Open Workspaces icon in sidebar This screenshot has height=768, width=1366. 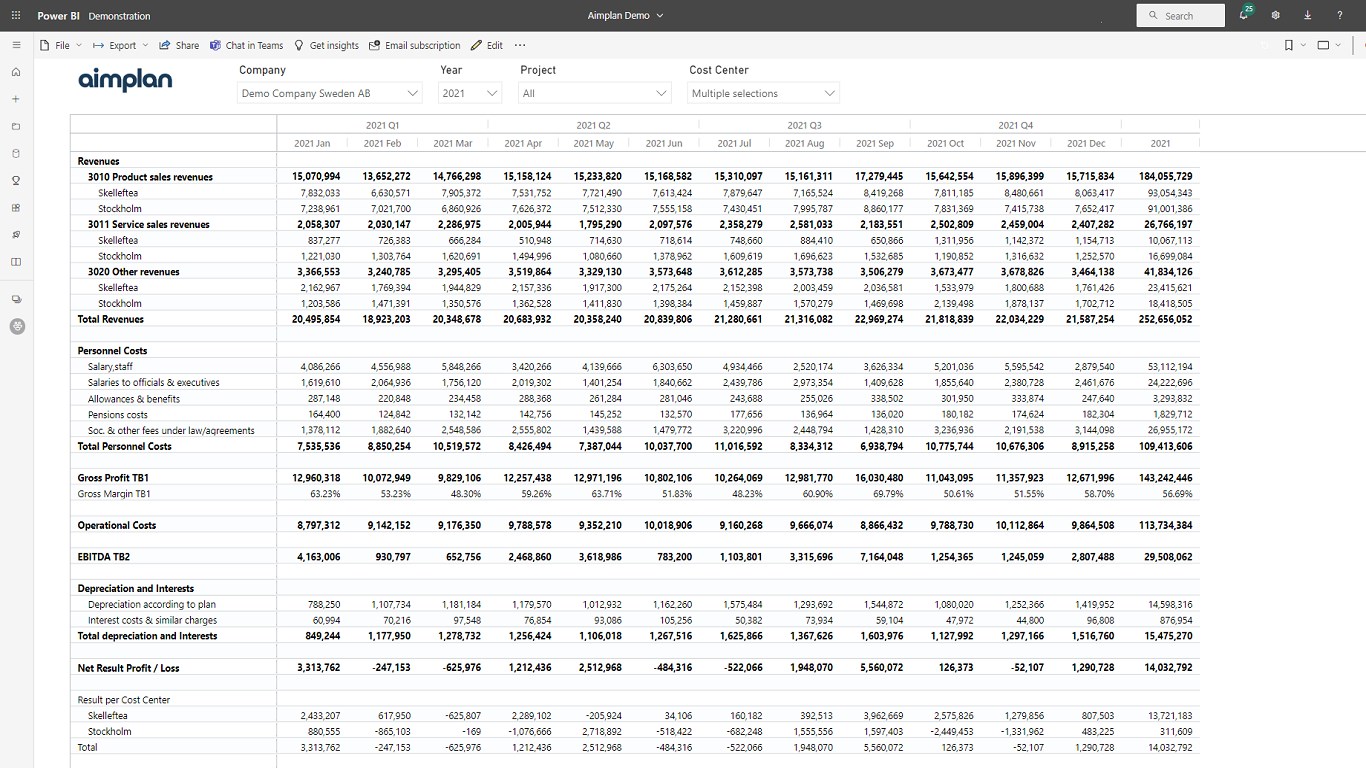[x=16, y=299]
